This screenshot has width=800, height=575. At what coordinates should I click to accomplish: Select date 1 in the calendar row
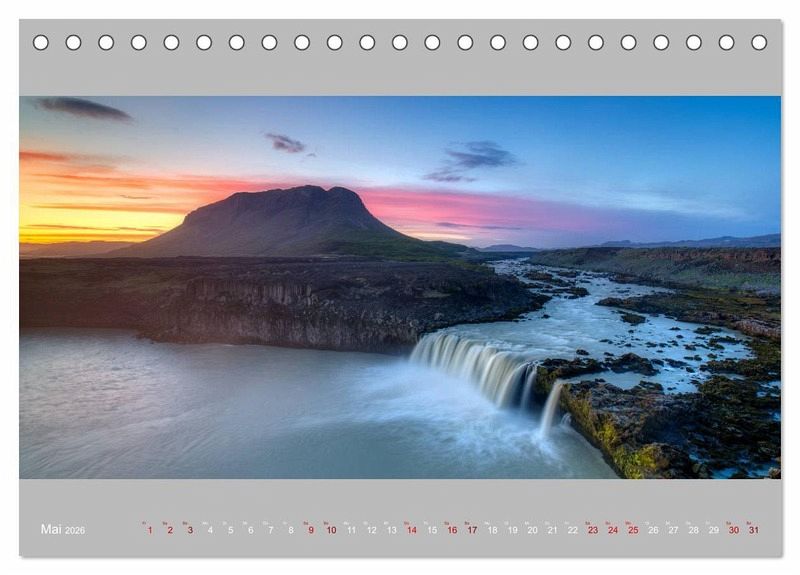(150, 530)
